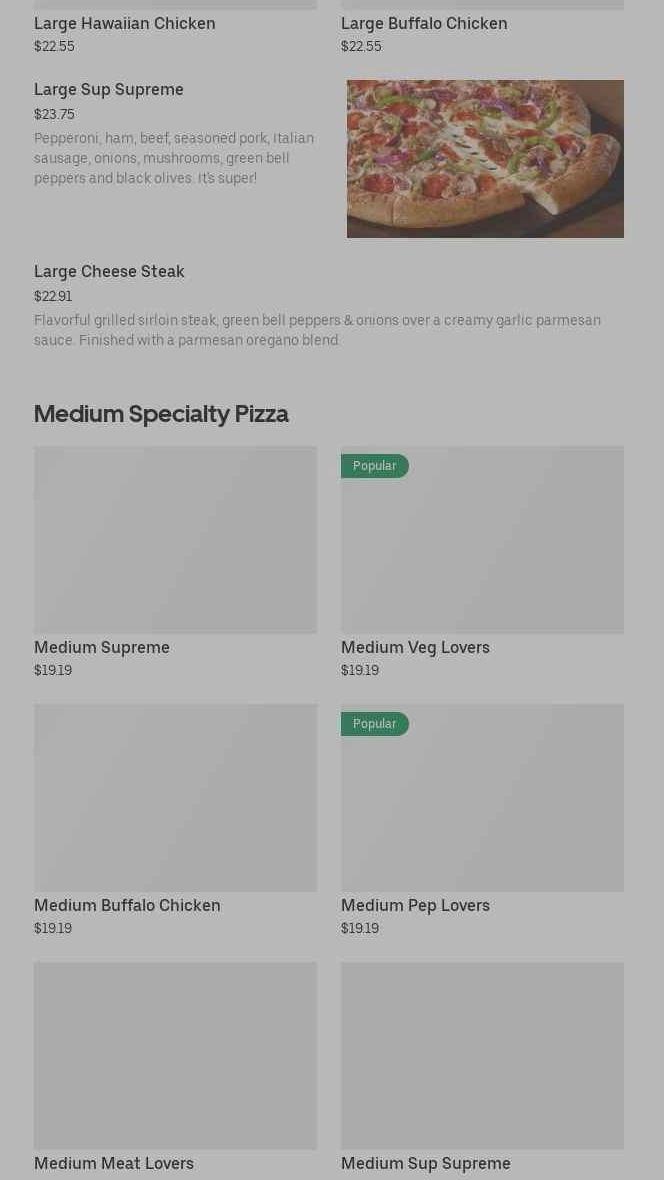This screenshot has width=664, height=1180.
Task: Click the Popular badge on Medium Veg Lovers
Action: click(x=374, y=466)
